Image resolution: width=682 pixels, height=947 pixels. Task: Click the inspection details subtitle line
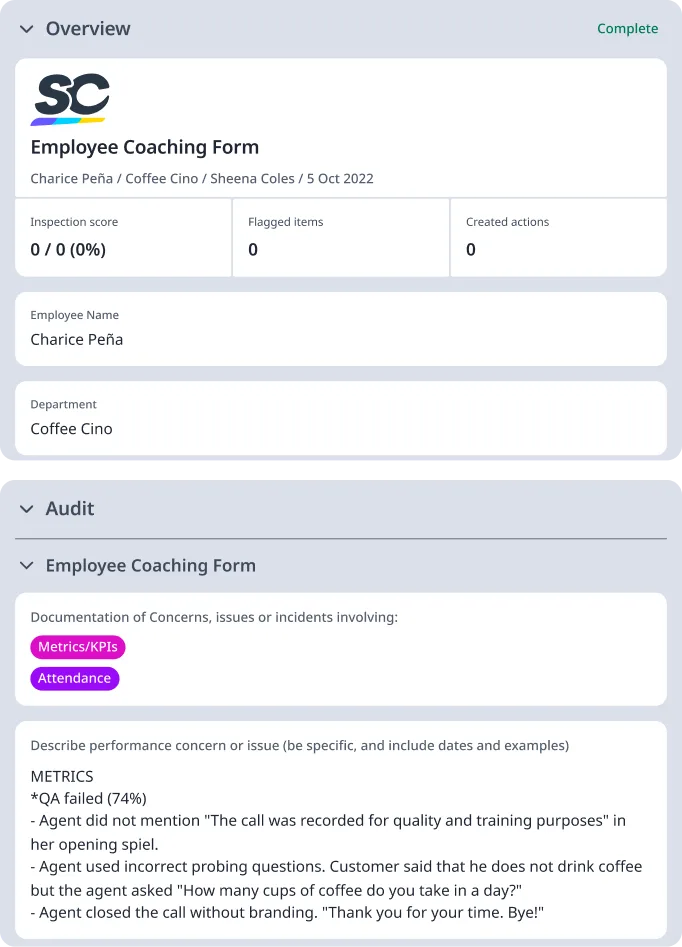[202, 179]
